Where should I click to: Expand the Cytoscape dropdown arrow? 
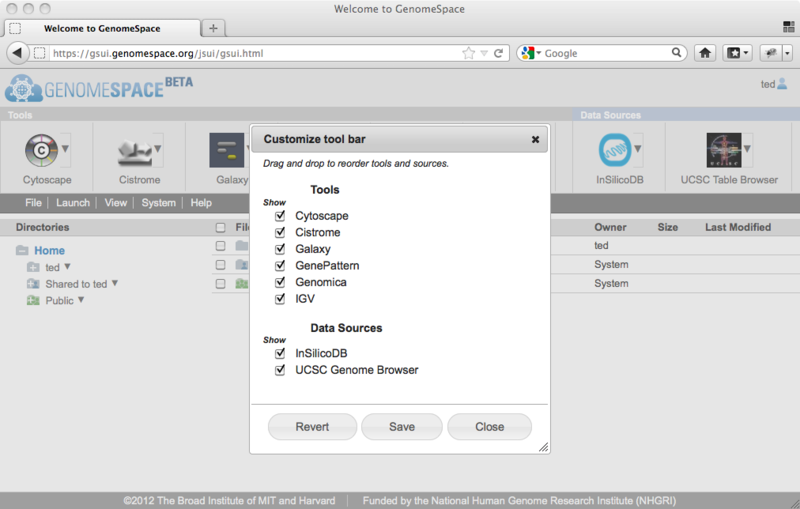click(66, 151)
